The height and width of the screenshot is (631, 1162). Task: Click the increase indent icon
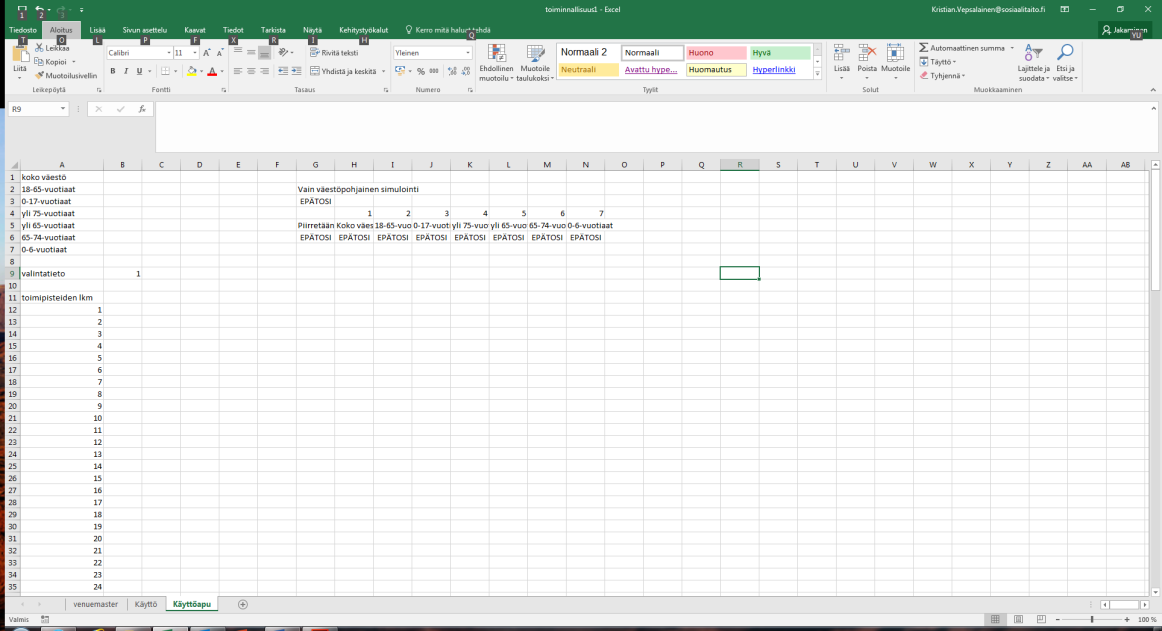(296, 71)
